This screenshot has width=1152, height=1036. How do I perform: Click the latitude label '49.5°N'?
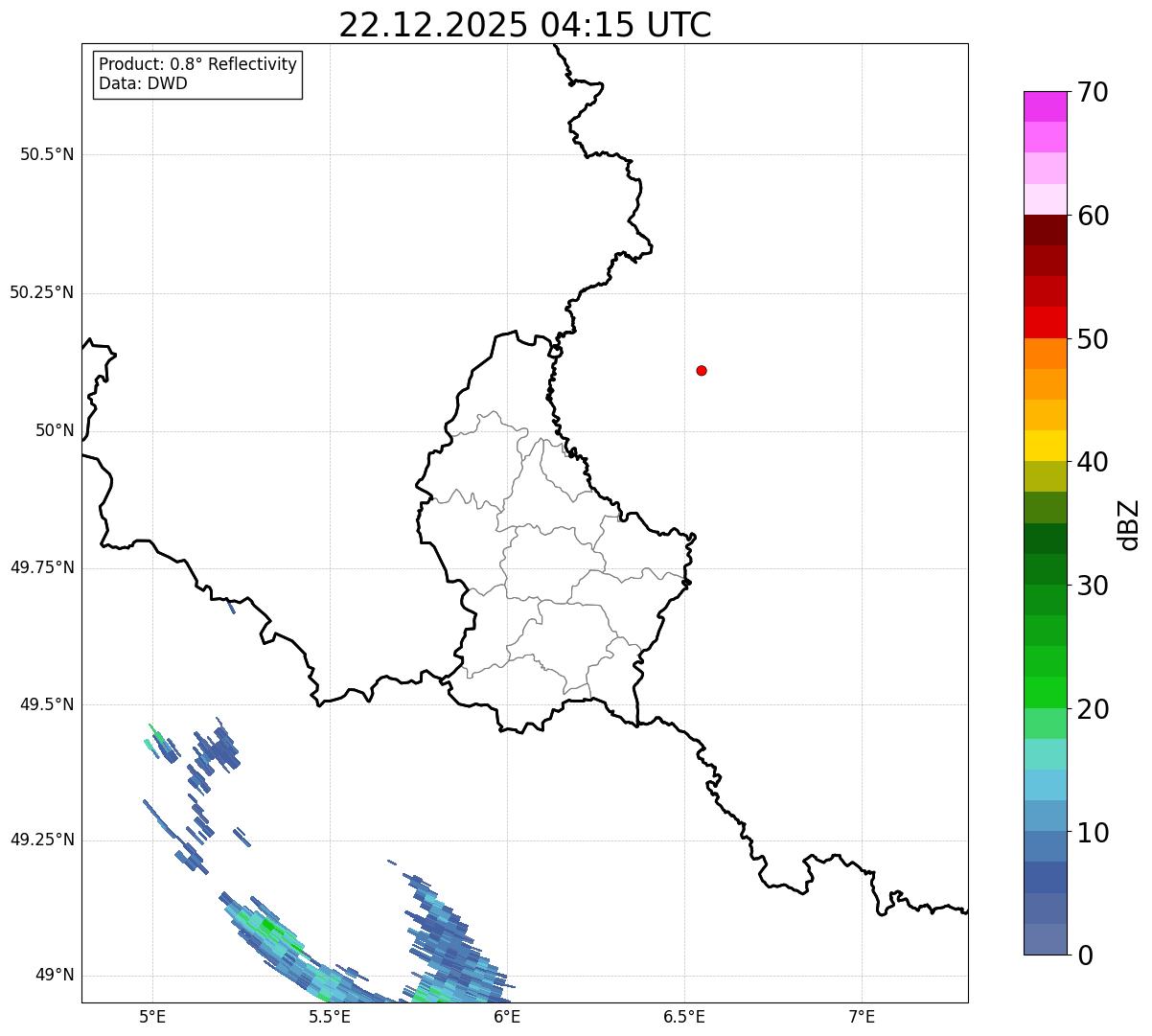coord(47,704)
